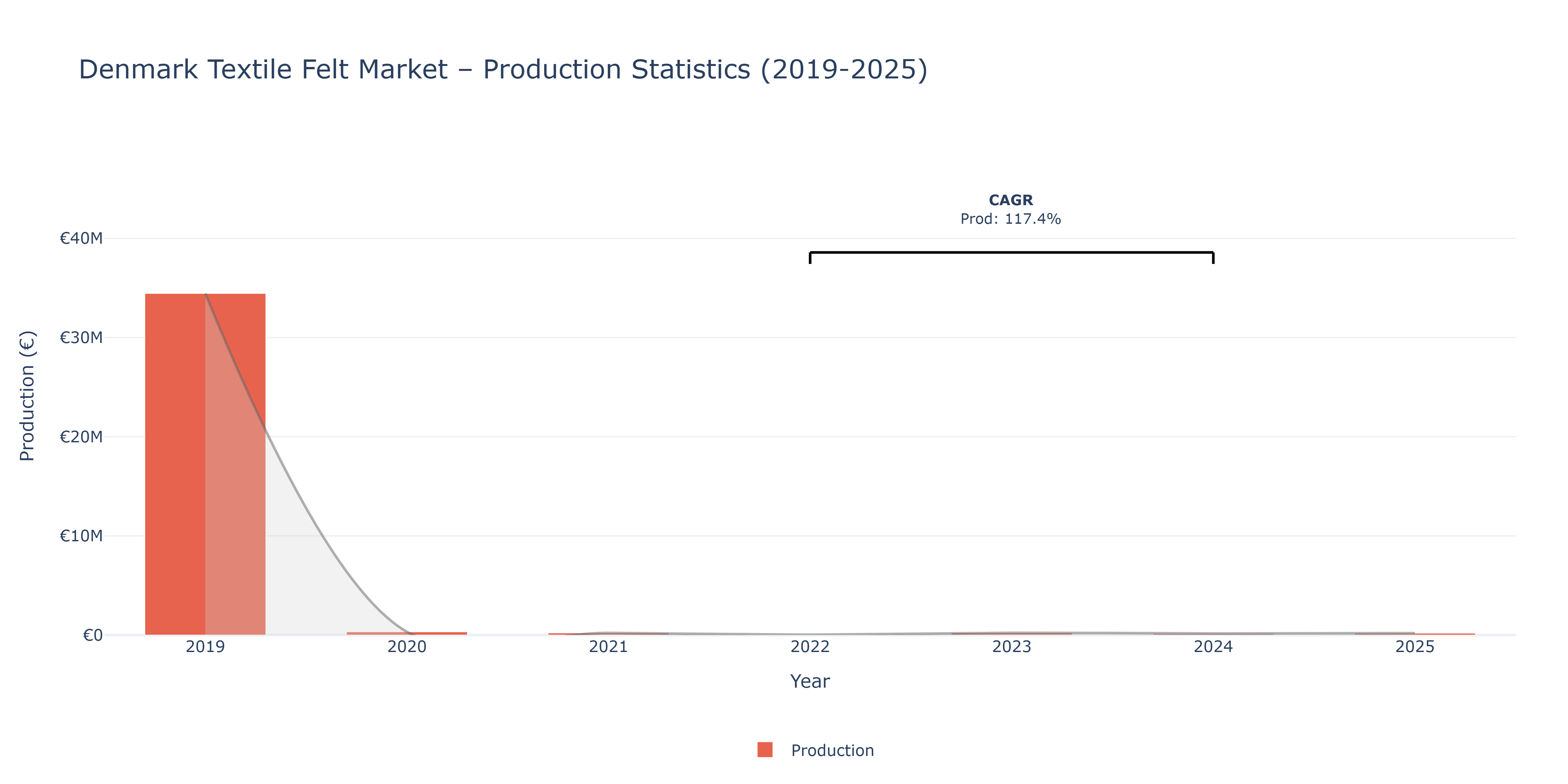Click the CAGR annotation heading
The image size is (1568, 784).
(1010, 200)
